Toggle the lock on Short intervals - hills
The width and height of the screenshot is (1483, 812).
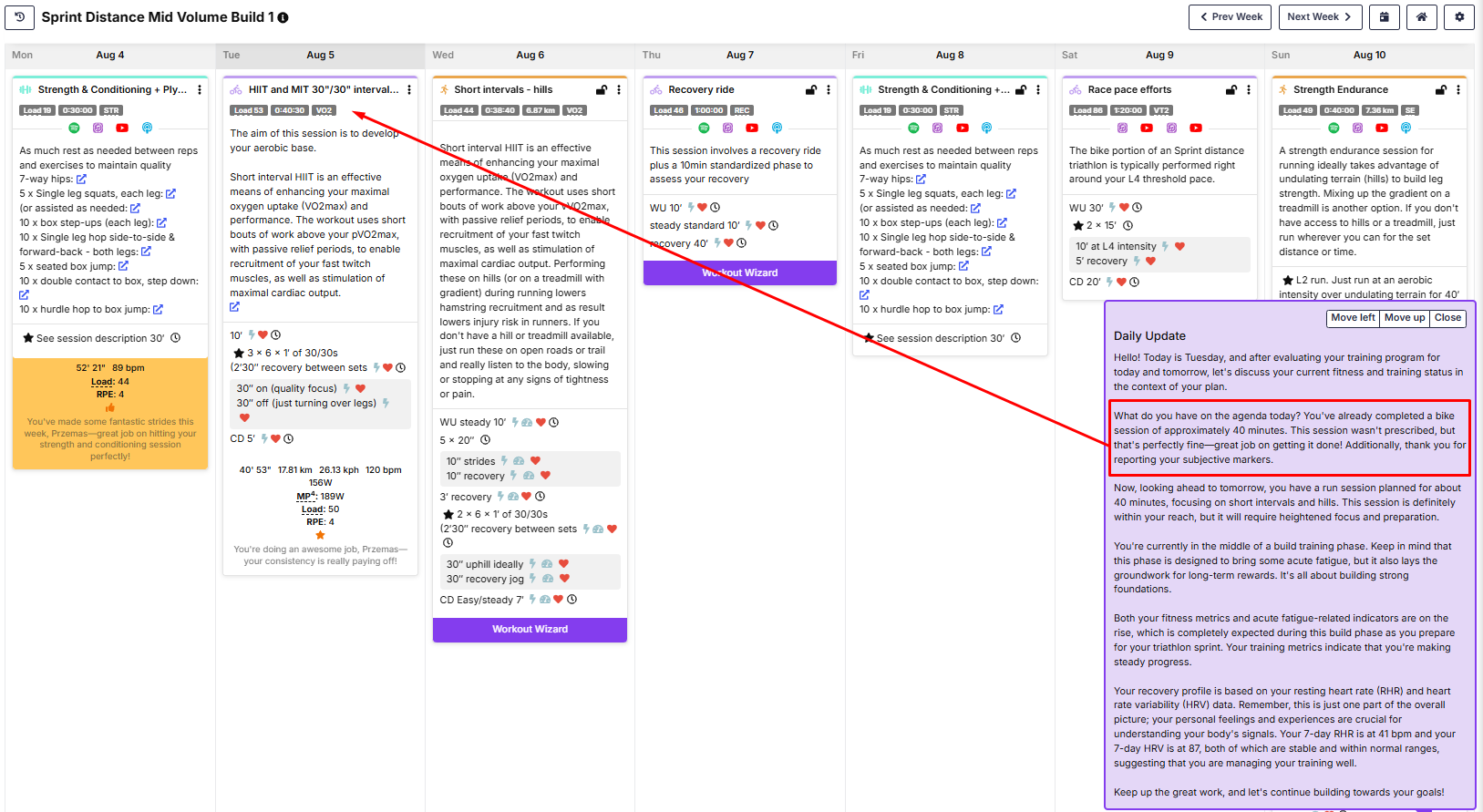coord(601,90)
